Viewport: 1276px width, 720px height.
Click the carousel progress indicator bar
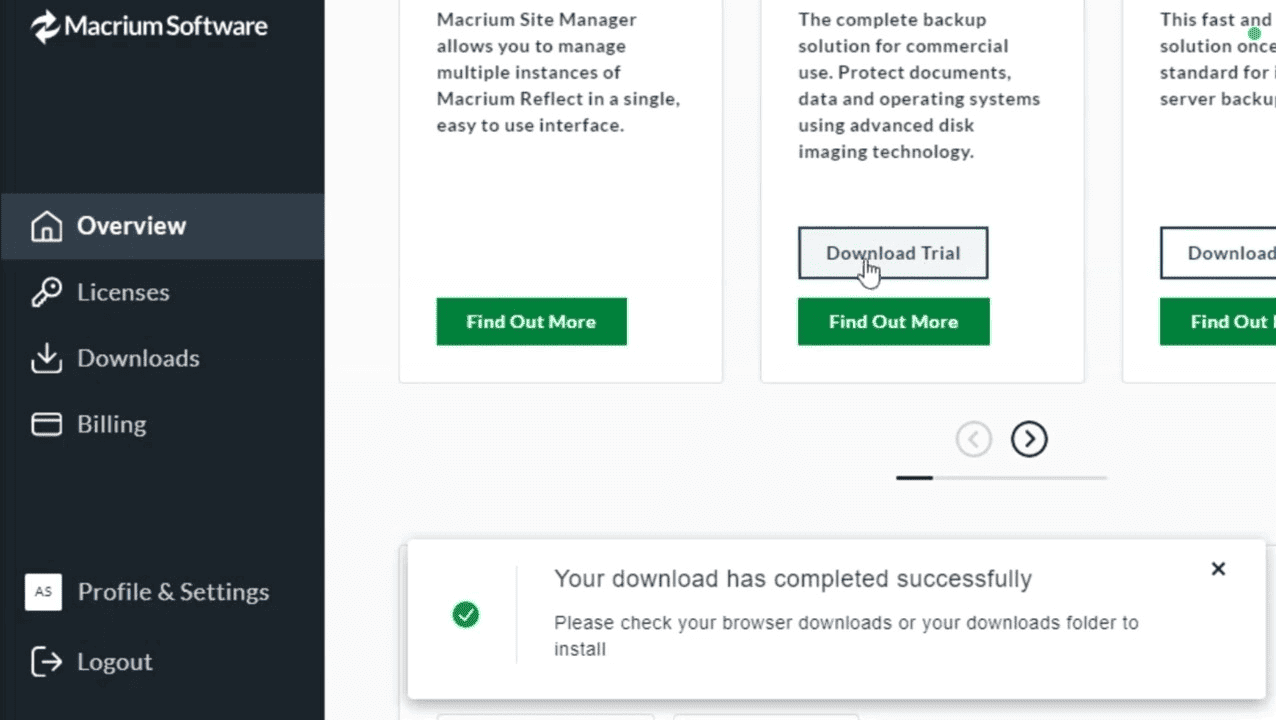click(x=1002, y=478)
